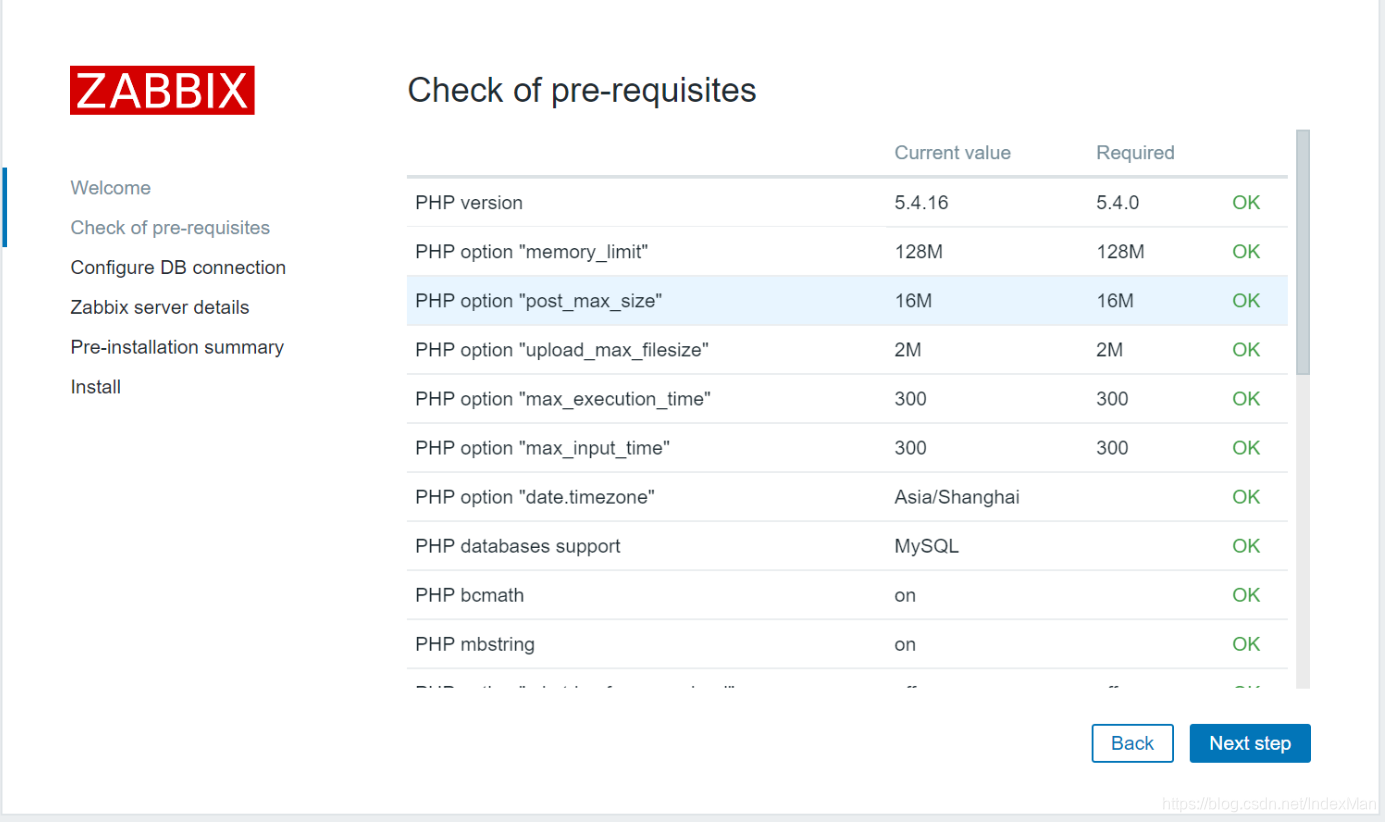Click the Required column header
Screen dimensions: 1385x822
pos(1135,153)
